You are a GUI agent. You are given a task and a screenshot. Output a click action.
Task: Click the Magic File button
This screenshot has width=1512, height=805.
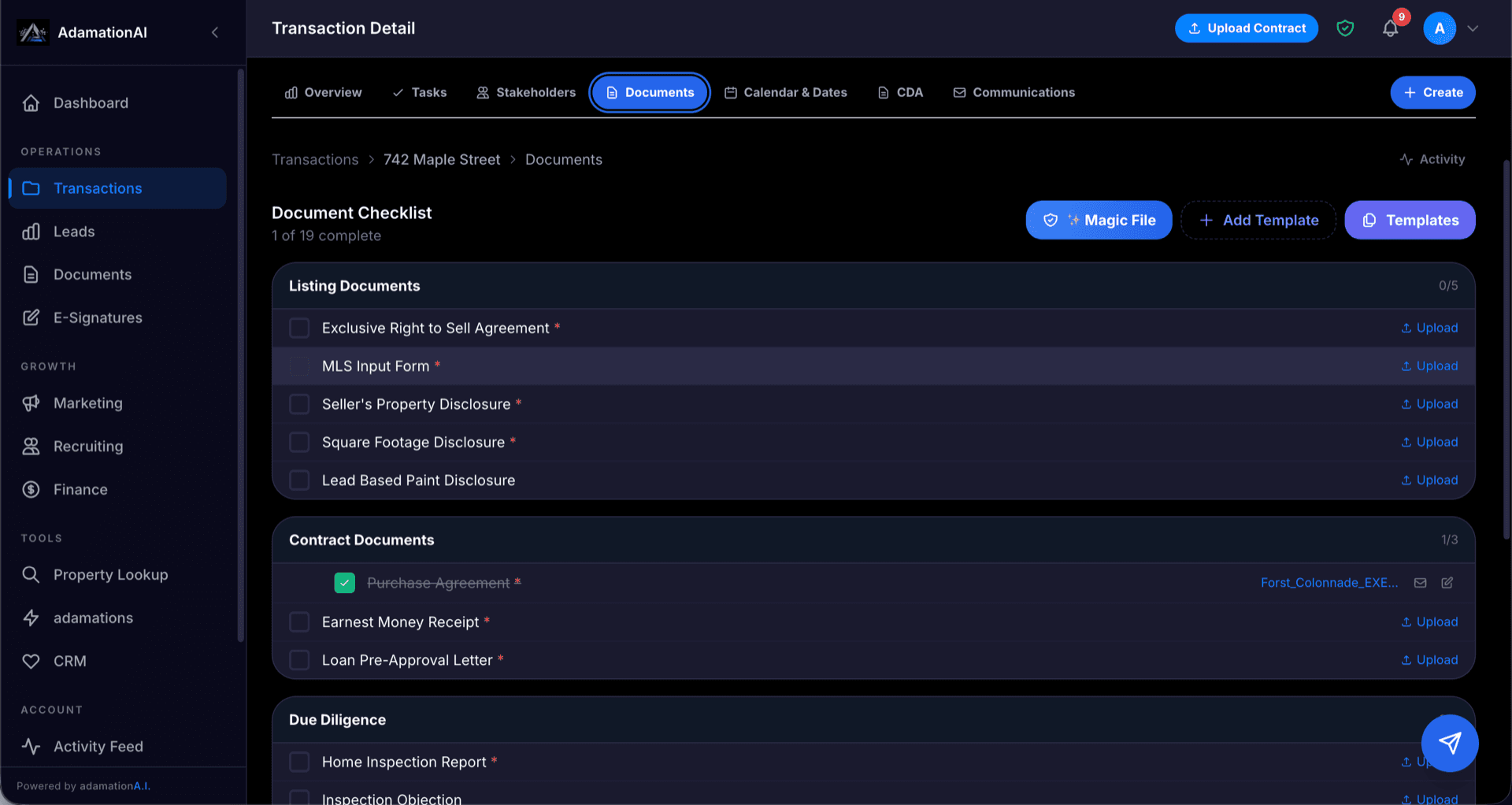1099,220
